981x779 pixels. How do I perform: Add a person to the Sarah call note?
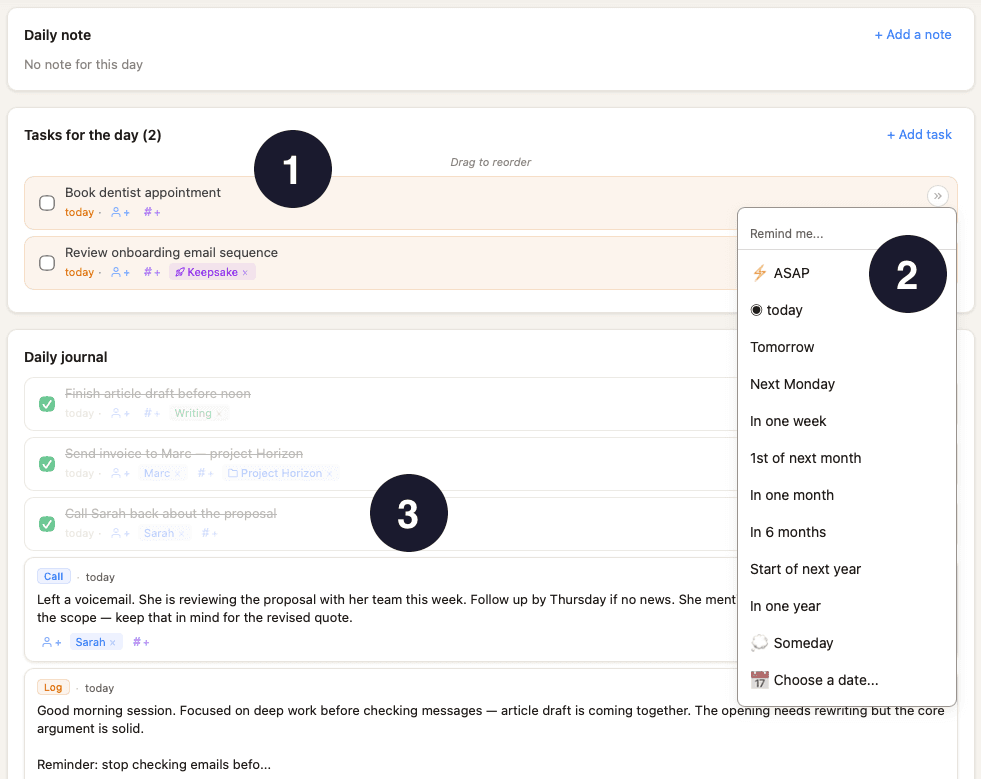pyautogui.click(x=51, y=641)
